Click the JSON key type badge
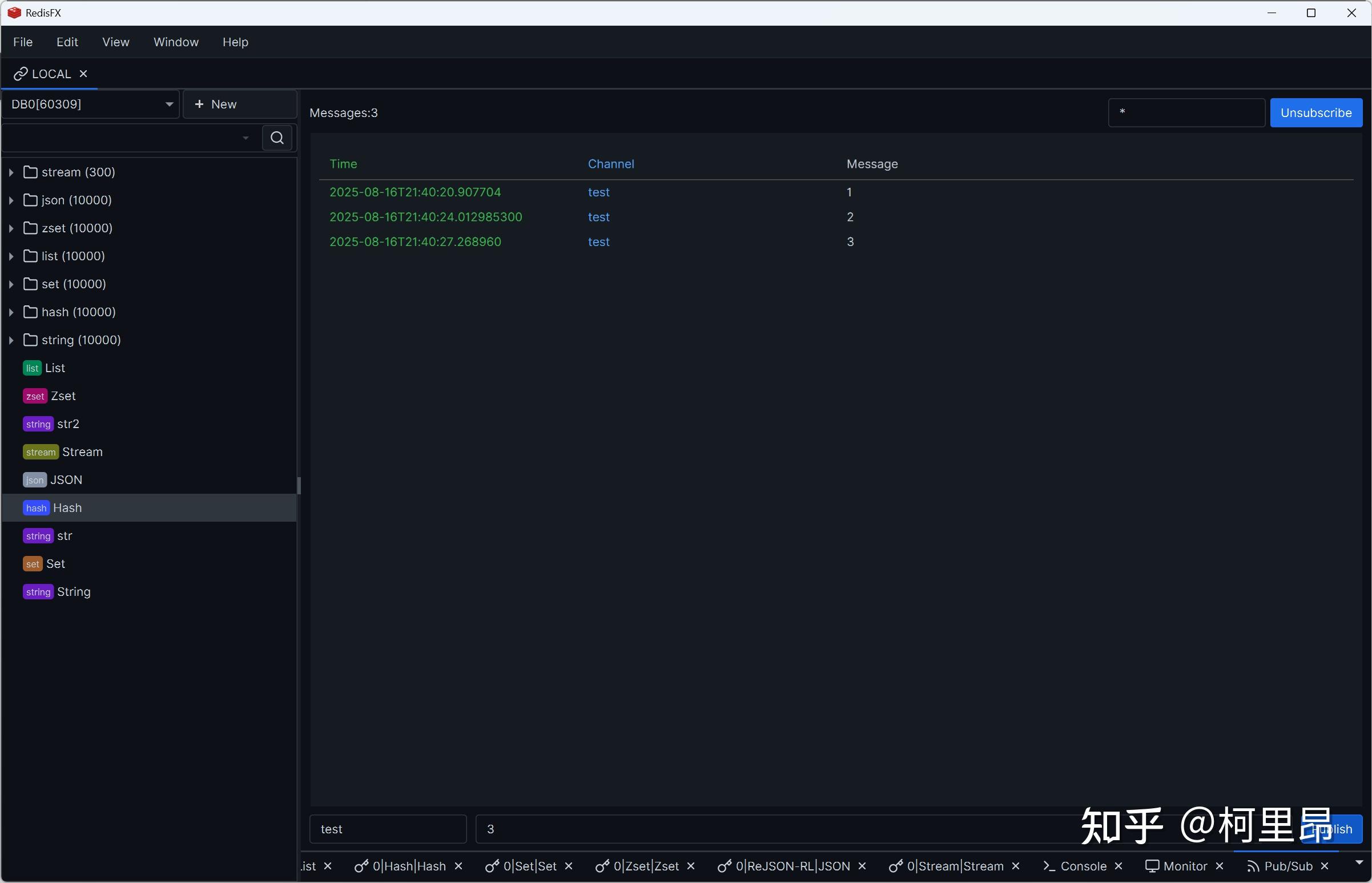The image size is (1372, 883). (34, 480)
